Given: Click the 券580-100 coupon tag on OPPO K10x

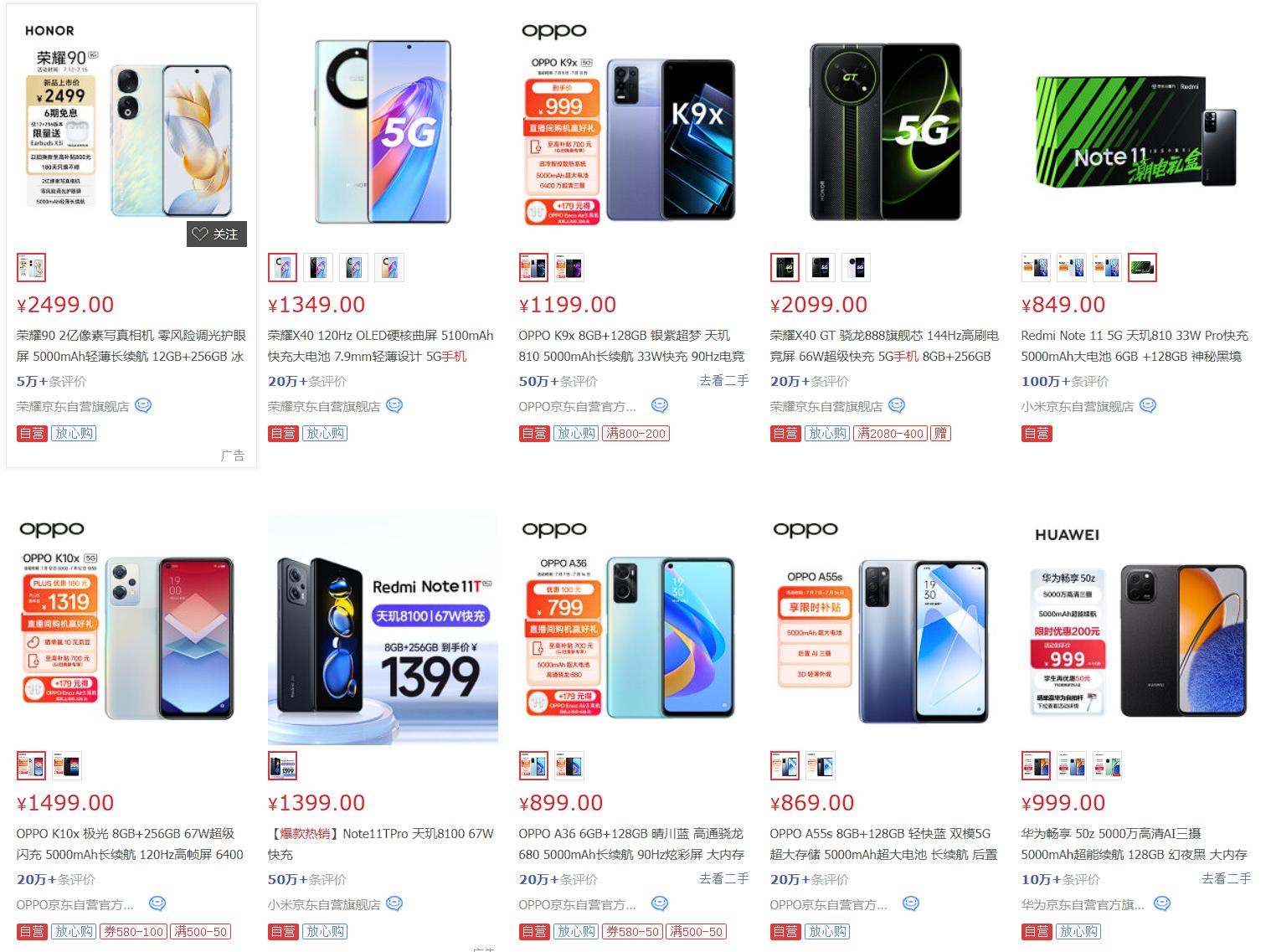Looking at the screenshot, I should [133, 932].
